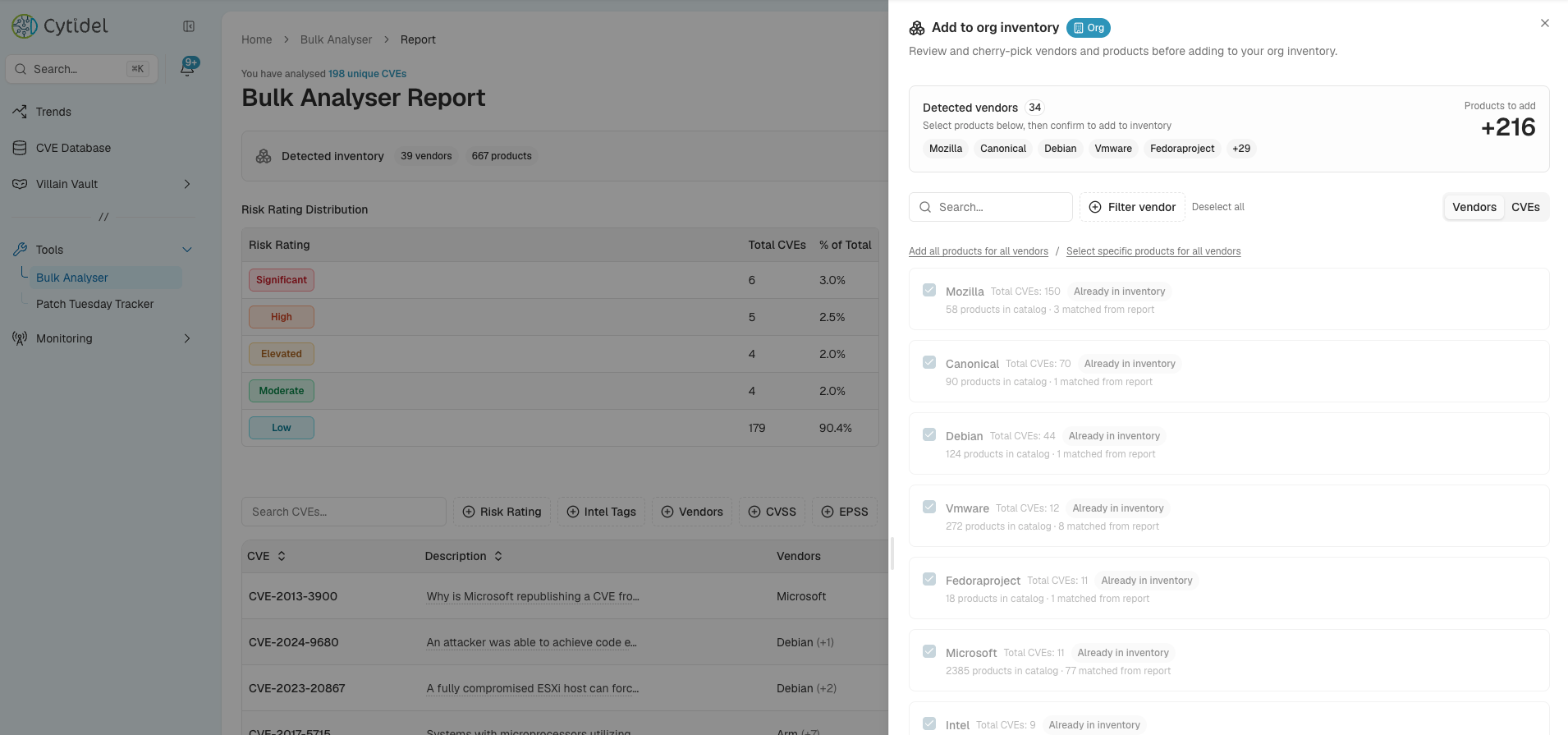Image resolution: width=1568 pixels, height=735 pixels.
Task: Click Deselect all
Action: click(1218, 207)
